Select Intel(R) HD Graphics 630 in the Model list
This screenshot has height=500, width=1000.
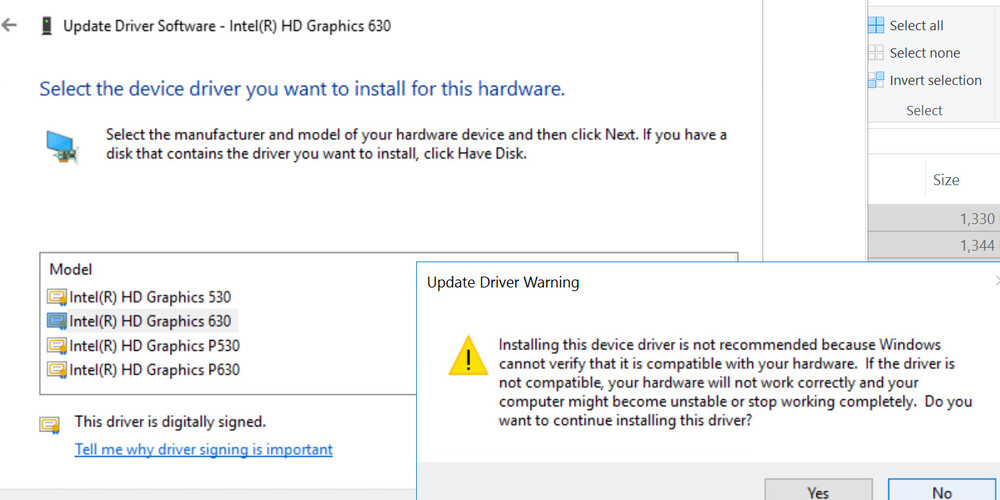click(x=150, y=321)
